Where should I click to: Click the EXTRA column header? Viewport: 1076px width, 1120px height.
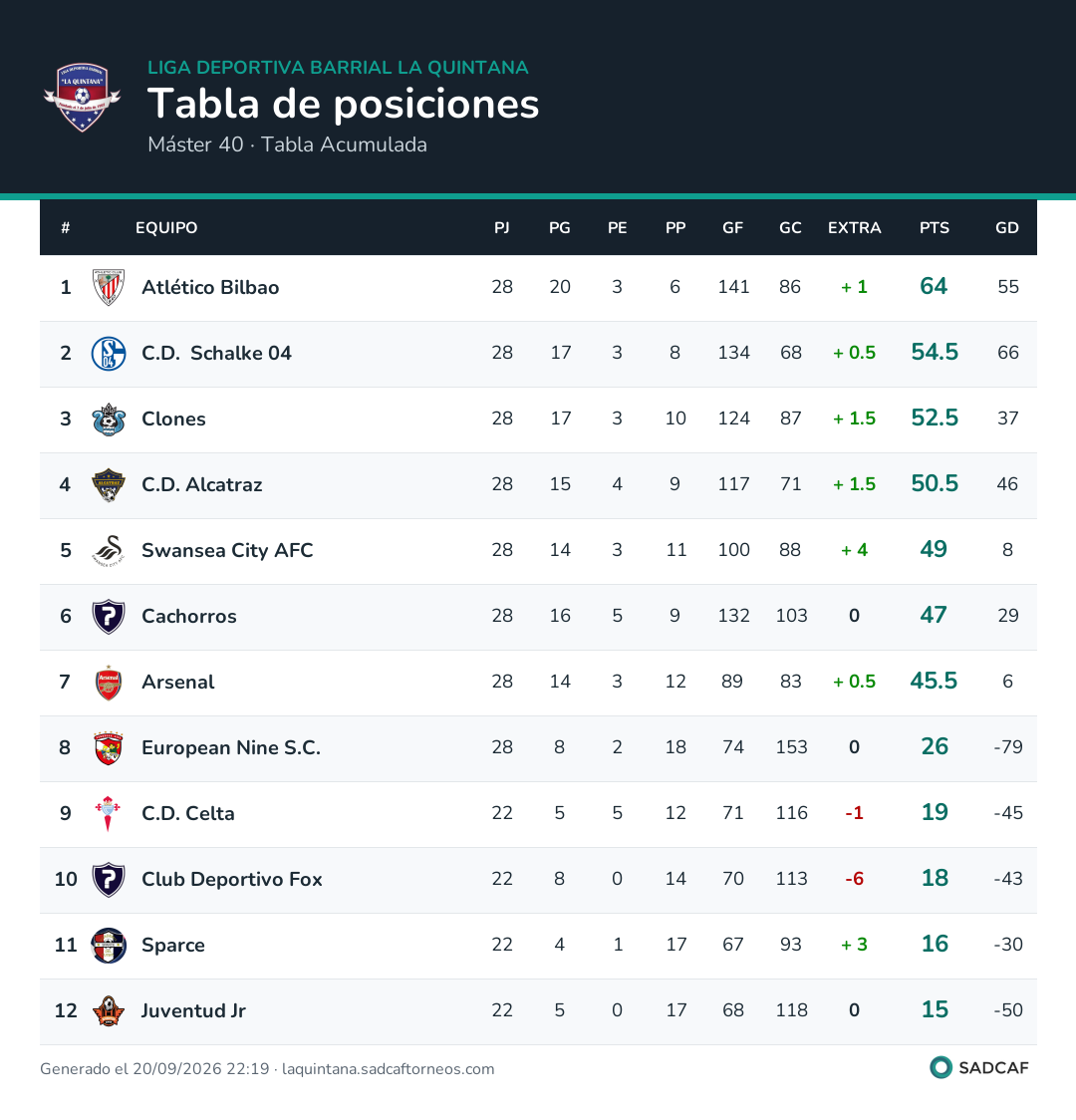click(854, 228)
